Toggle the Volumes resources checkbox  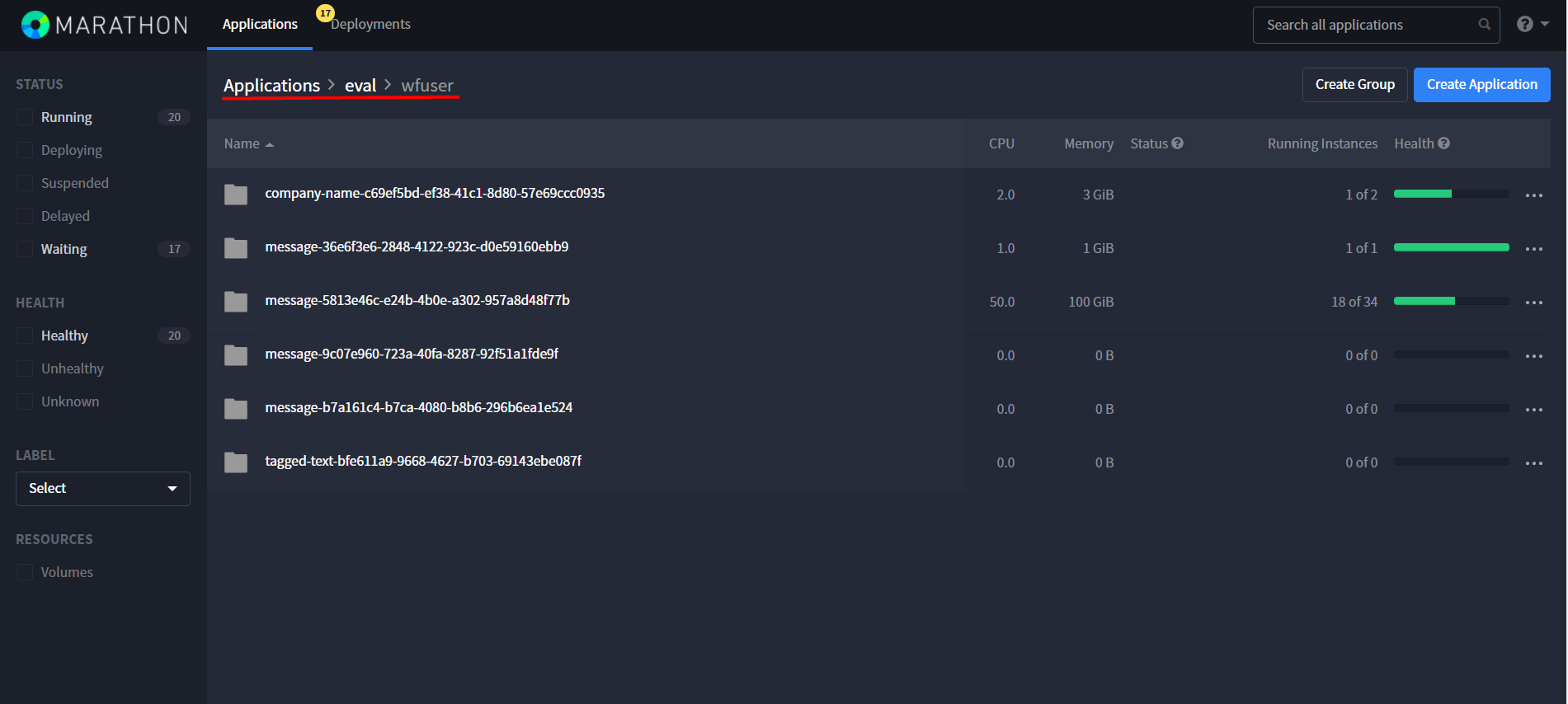25,572
